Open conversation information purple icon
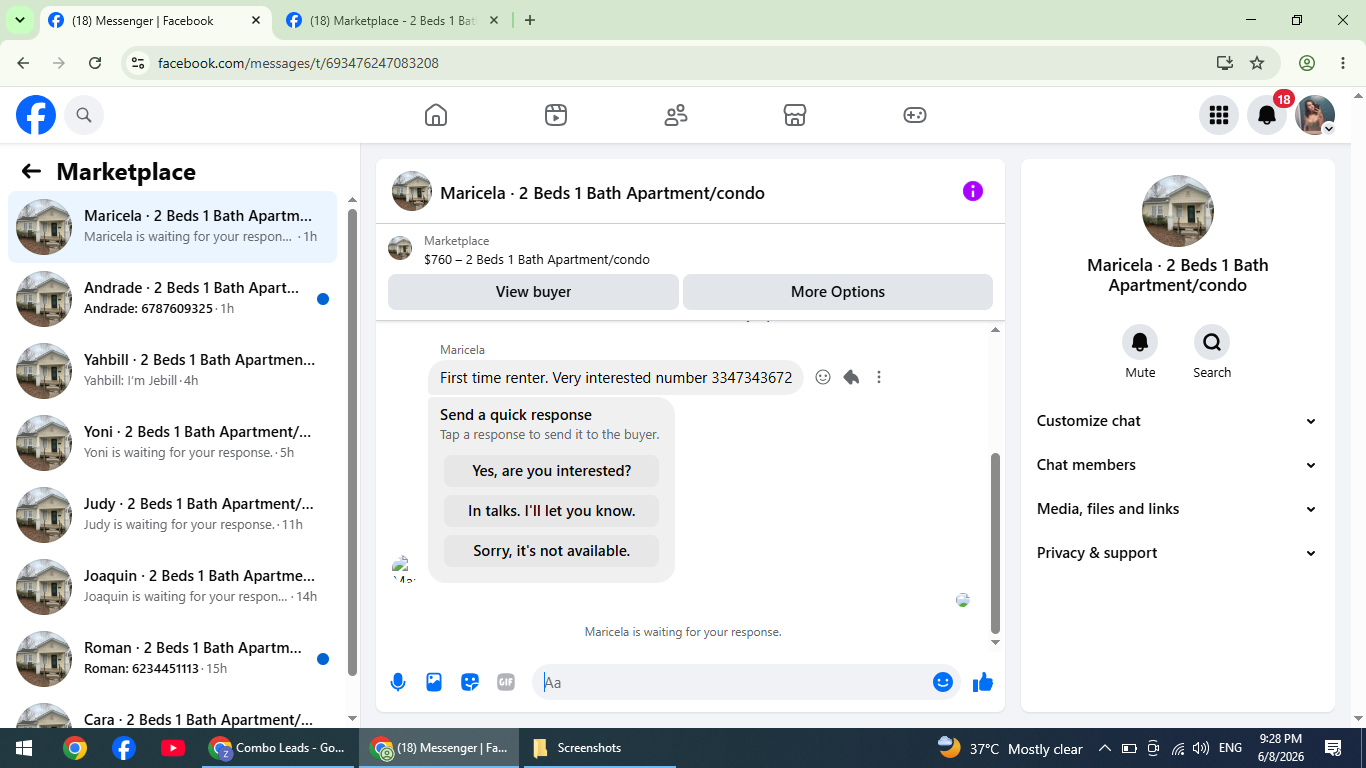The image size is (1366, 768). point(973,191)
